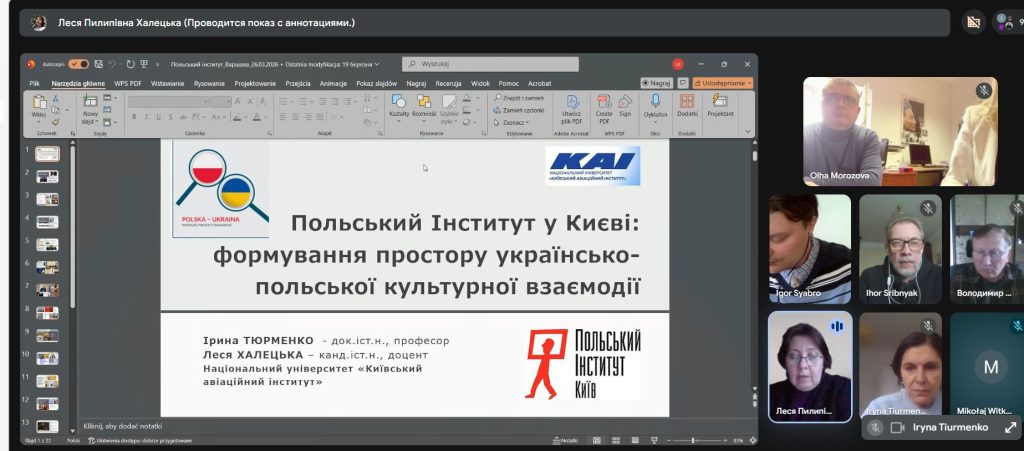
Task: Click the Rozmieść arrange icon
Action: [x=424, y=104]
